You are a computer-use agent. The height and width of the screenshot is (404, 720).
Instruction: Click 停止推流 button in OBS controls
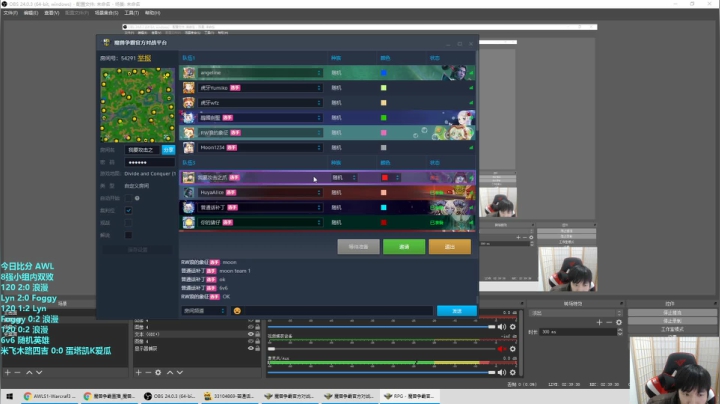tap(672, 313)
